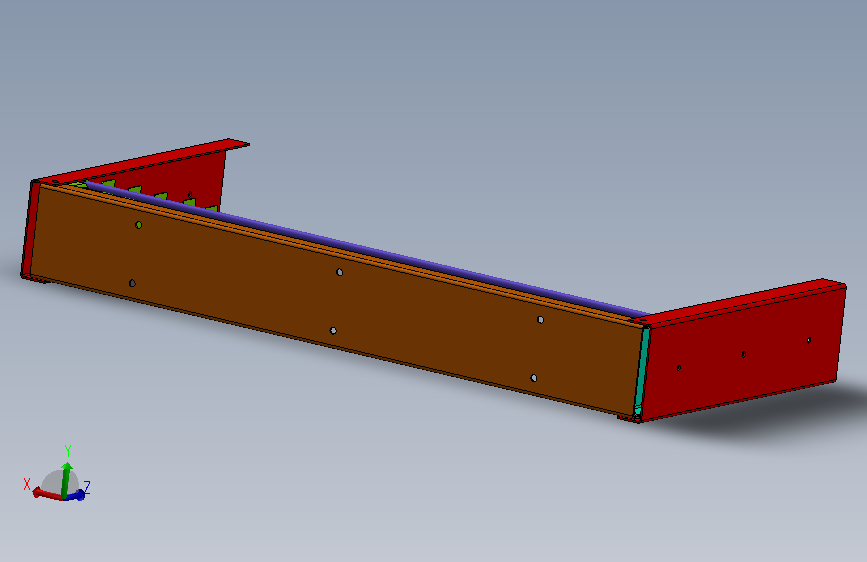Click the blue Z axis arrow of the triad
The image size is (867, 562).
coord(77,495)
